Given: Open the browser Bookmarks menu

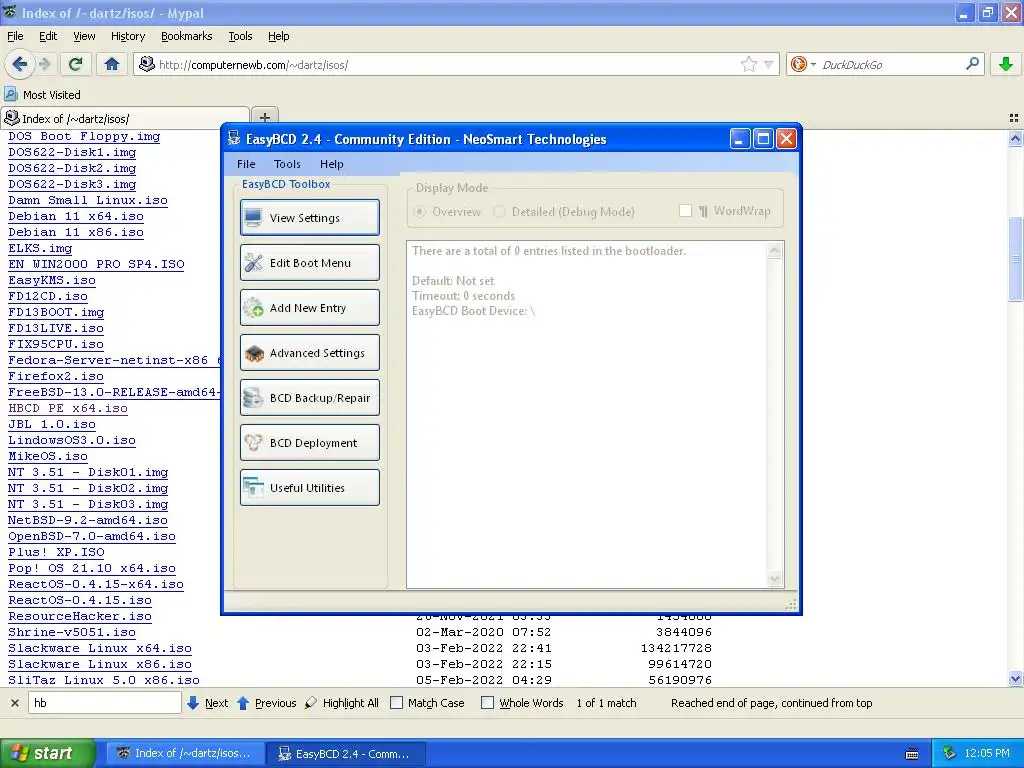Looking at the screenshot, I should 187,36.
